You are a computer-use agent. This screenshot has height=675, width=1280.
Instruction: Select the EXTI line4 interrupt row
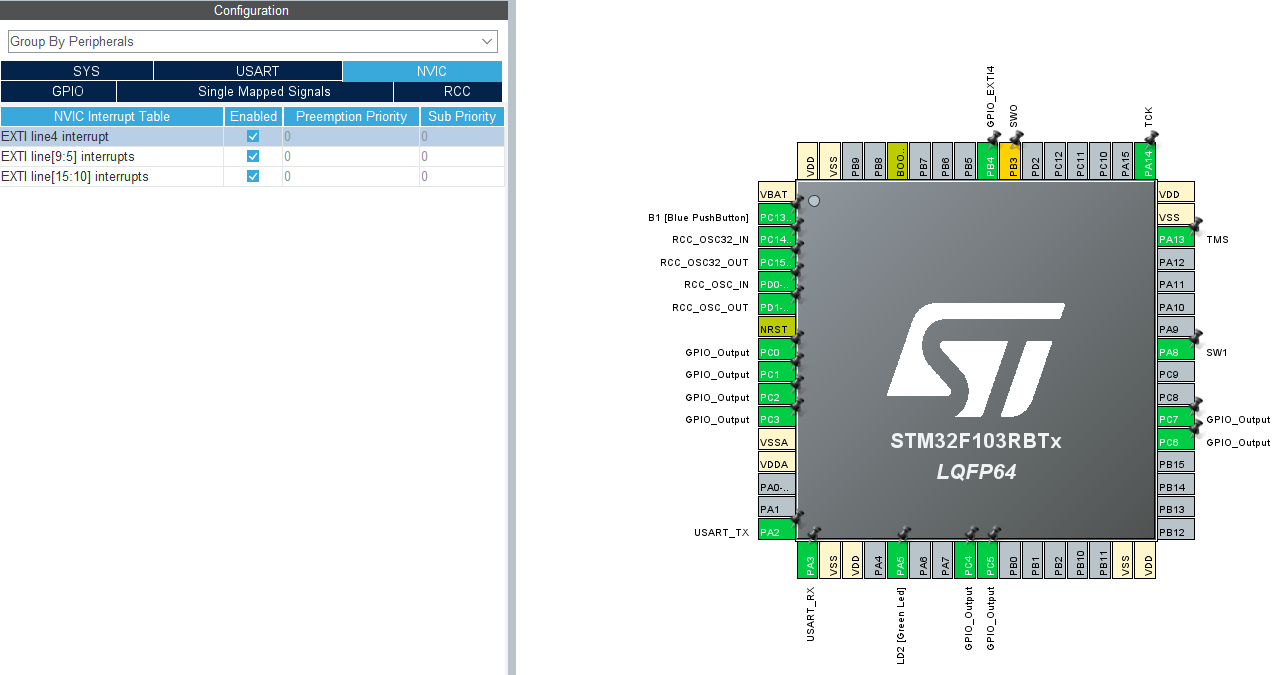click(x=252, y=136)
